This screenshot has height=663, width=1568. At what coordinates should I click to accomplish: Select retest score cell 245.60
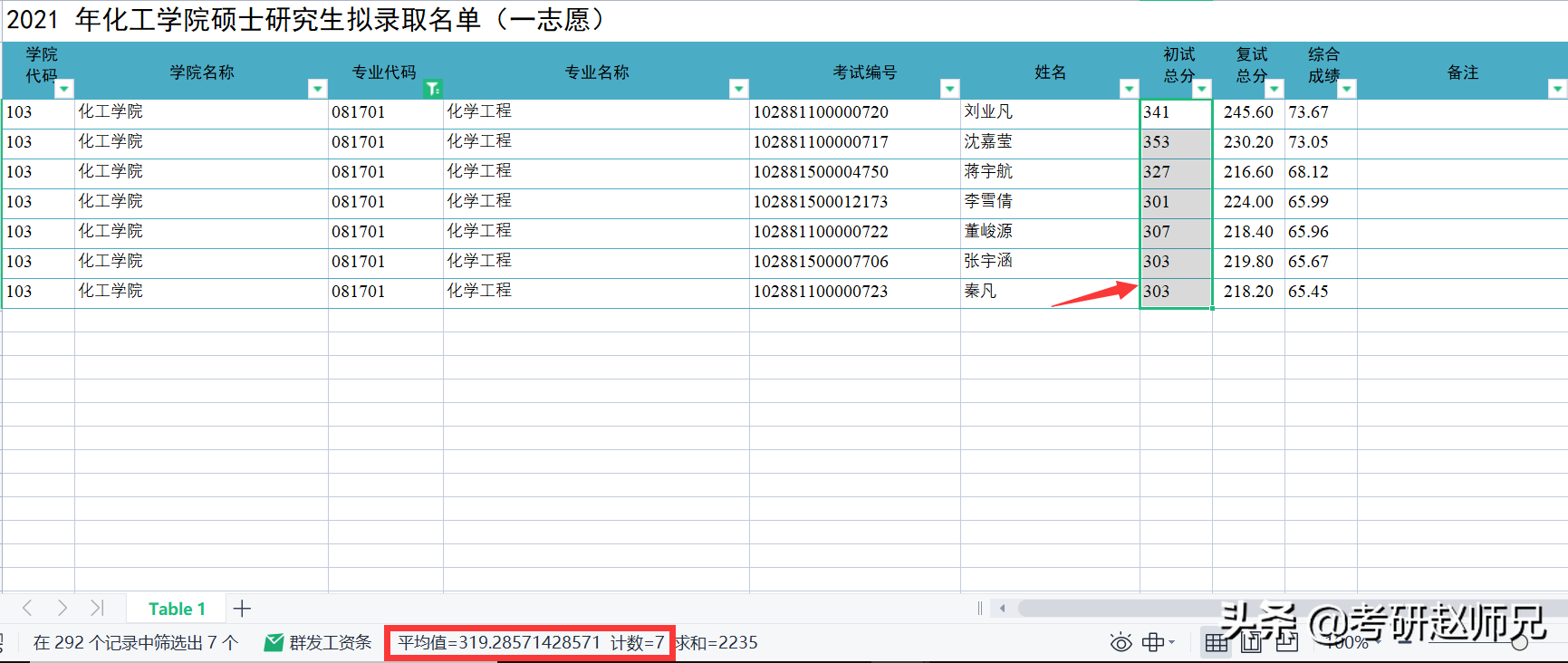(1248, 112)
